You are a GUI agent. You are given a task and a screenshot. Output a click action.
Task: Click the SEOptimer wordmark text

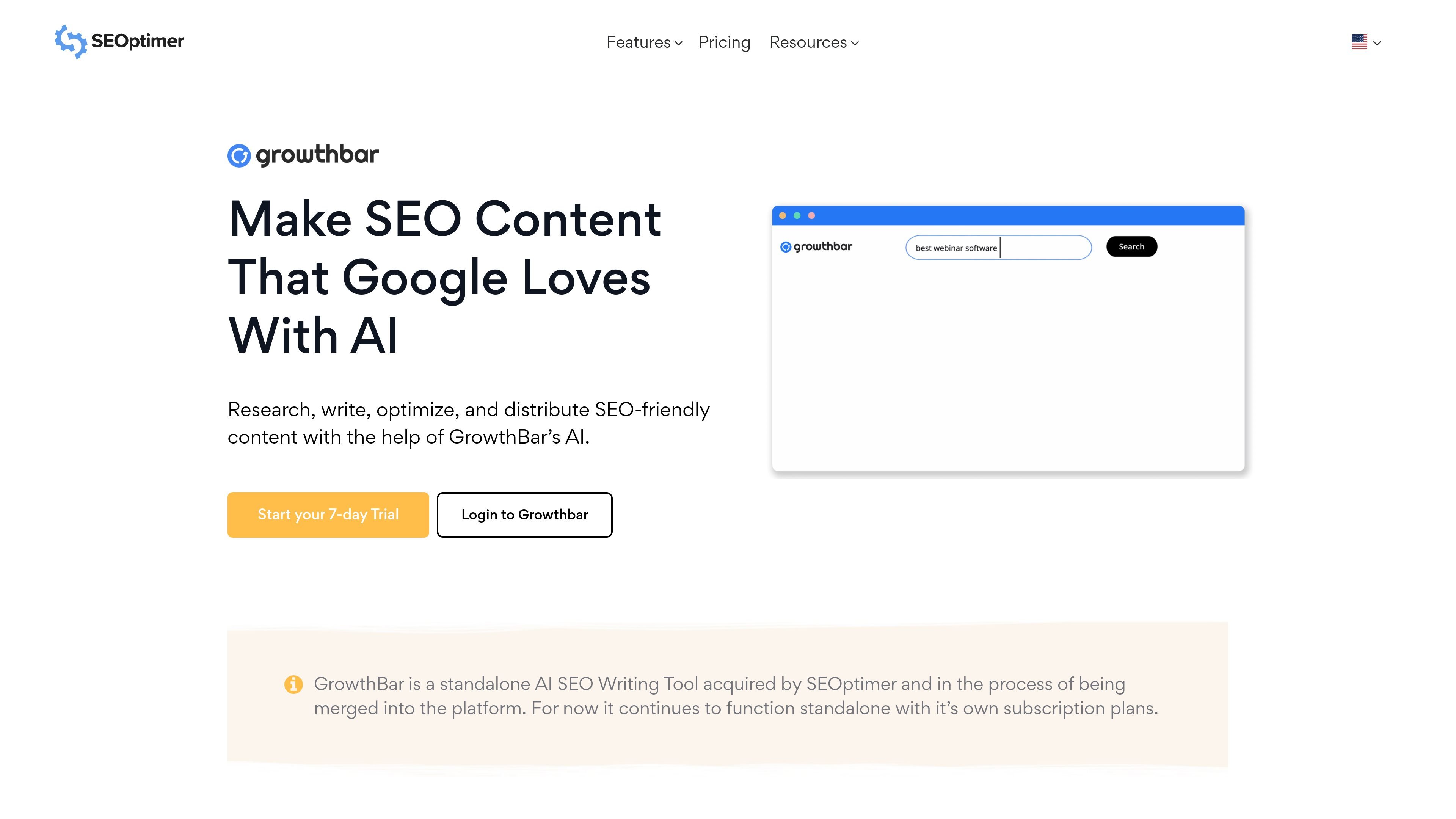pos(137,41)
